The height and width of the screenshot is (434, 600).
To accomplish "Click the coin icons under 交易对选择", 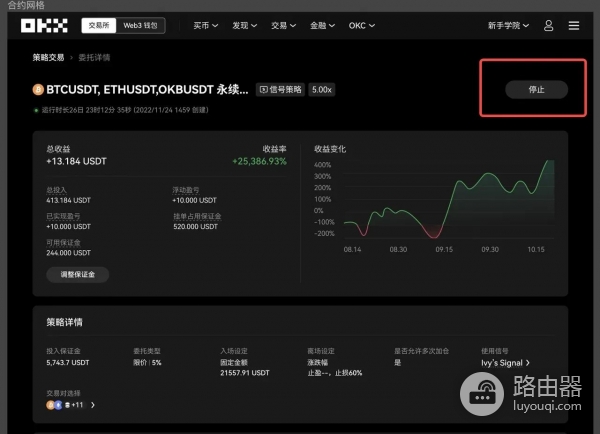I will 58,405.
